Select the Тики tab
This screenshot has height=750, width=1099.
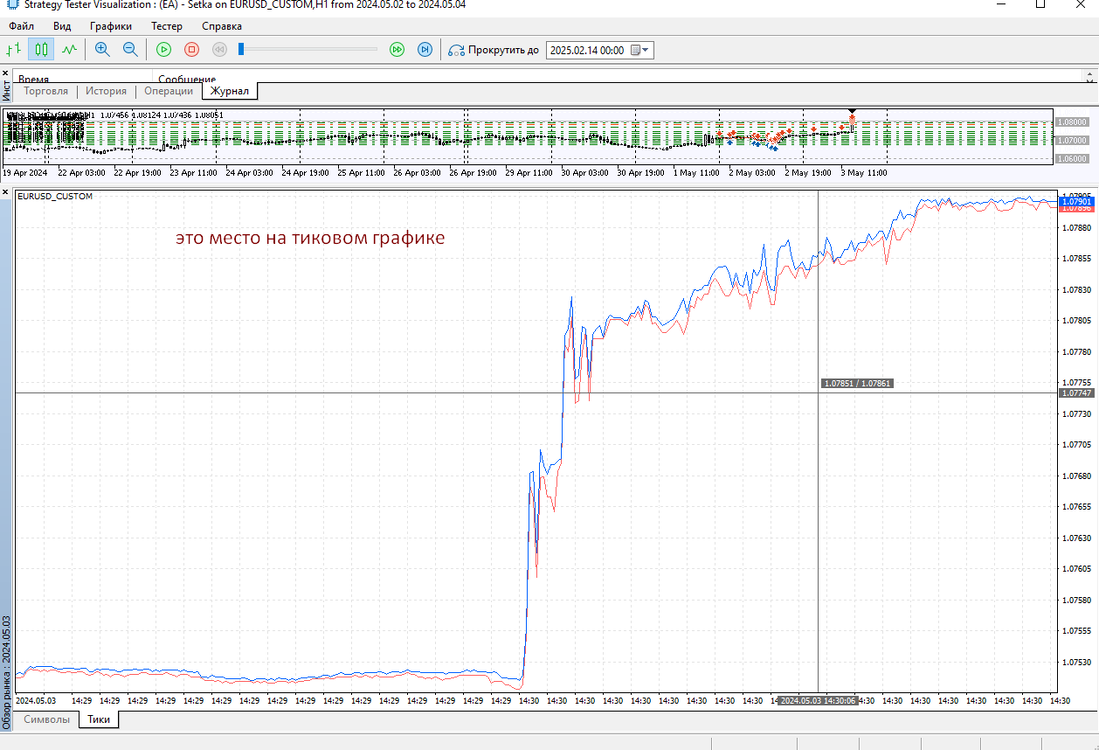99,719
